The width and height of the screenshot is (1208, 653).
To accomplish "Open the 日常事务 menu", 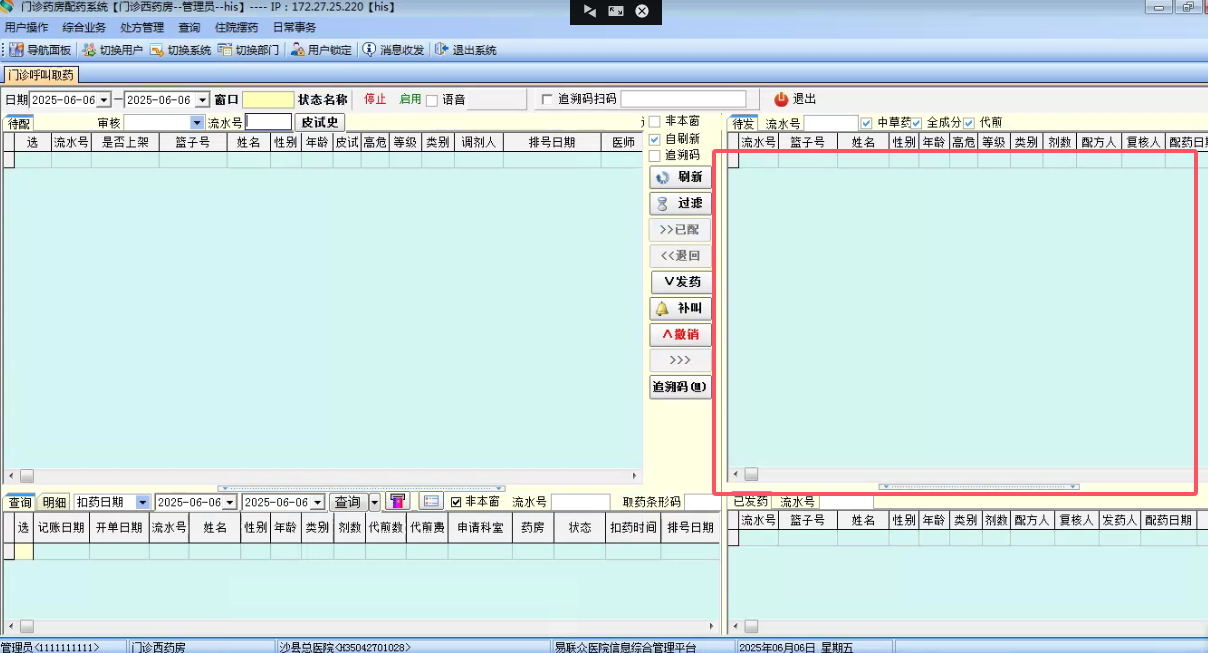I will 294,27.
